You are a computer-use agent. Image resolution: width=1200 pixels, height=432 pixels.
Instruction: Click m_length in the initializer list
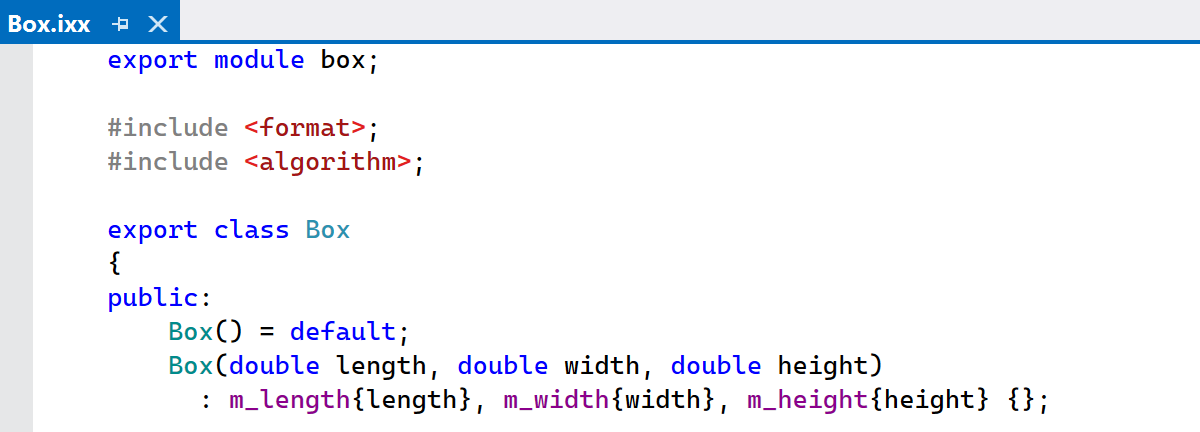290,400
